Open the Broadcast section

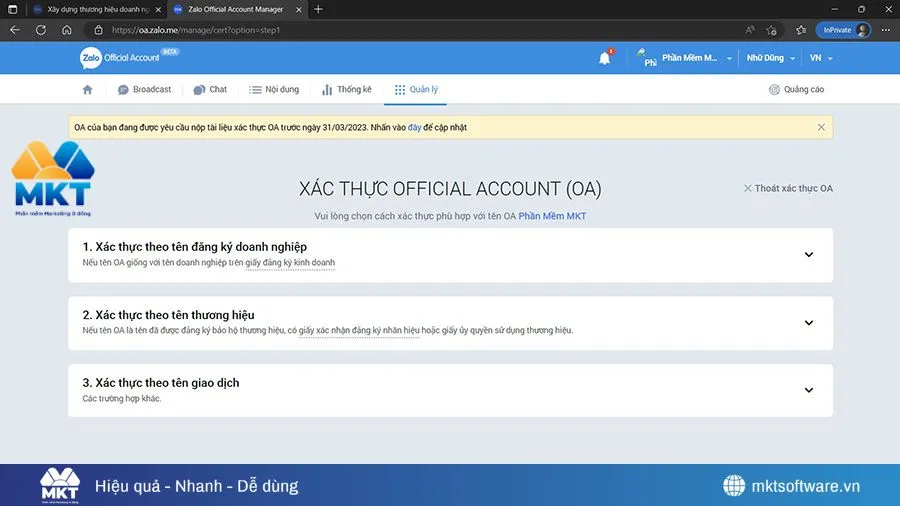click(144, 90)
